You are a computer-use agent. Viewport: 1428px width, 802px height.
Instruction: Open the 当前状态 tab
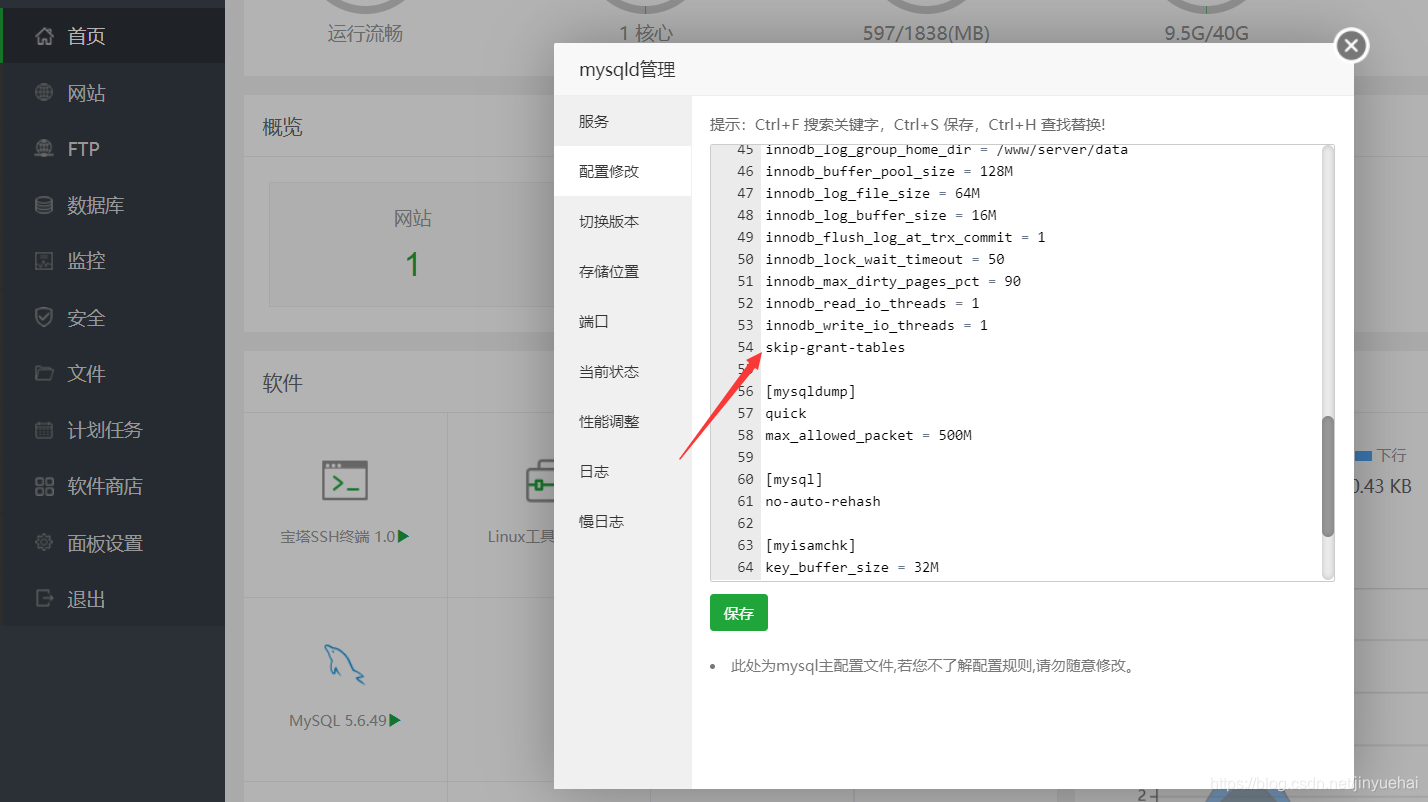622,371
